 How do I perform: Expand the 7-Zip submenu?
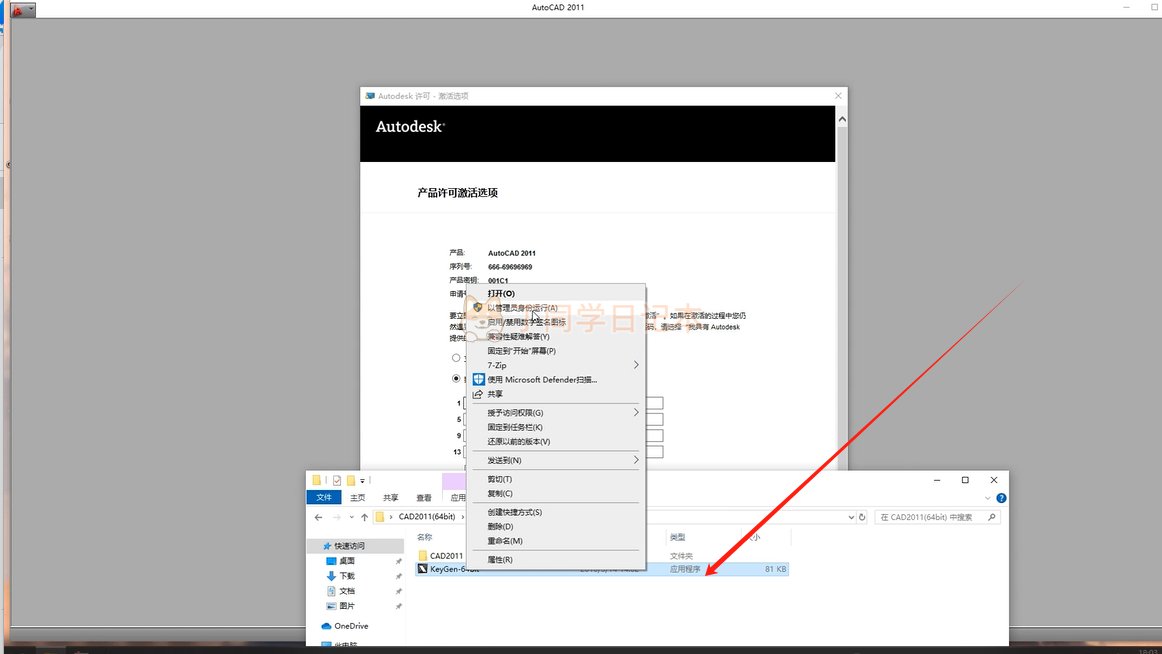(x=636, y=365)
